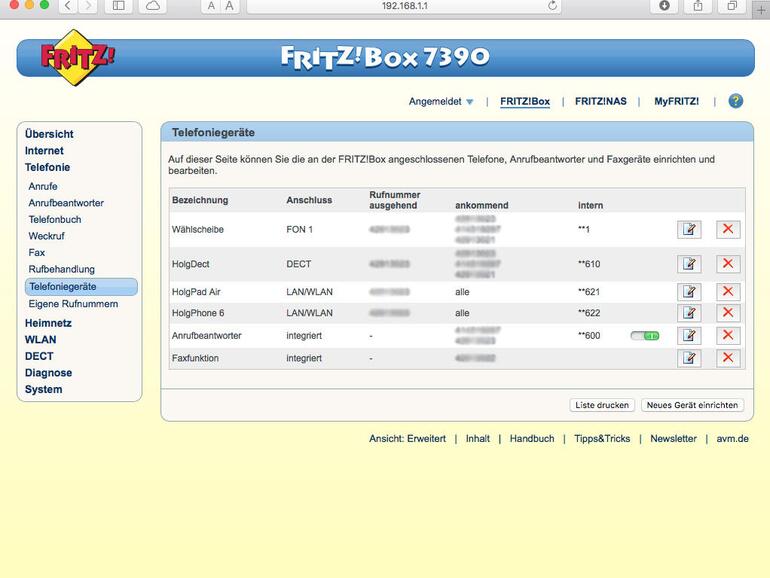Open Safari downloads list

[664, 6]
